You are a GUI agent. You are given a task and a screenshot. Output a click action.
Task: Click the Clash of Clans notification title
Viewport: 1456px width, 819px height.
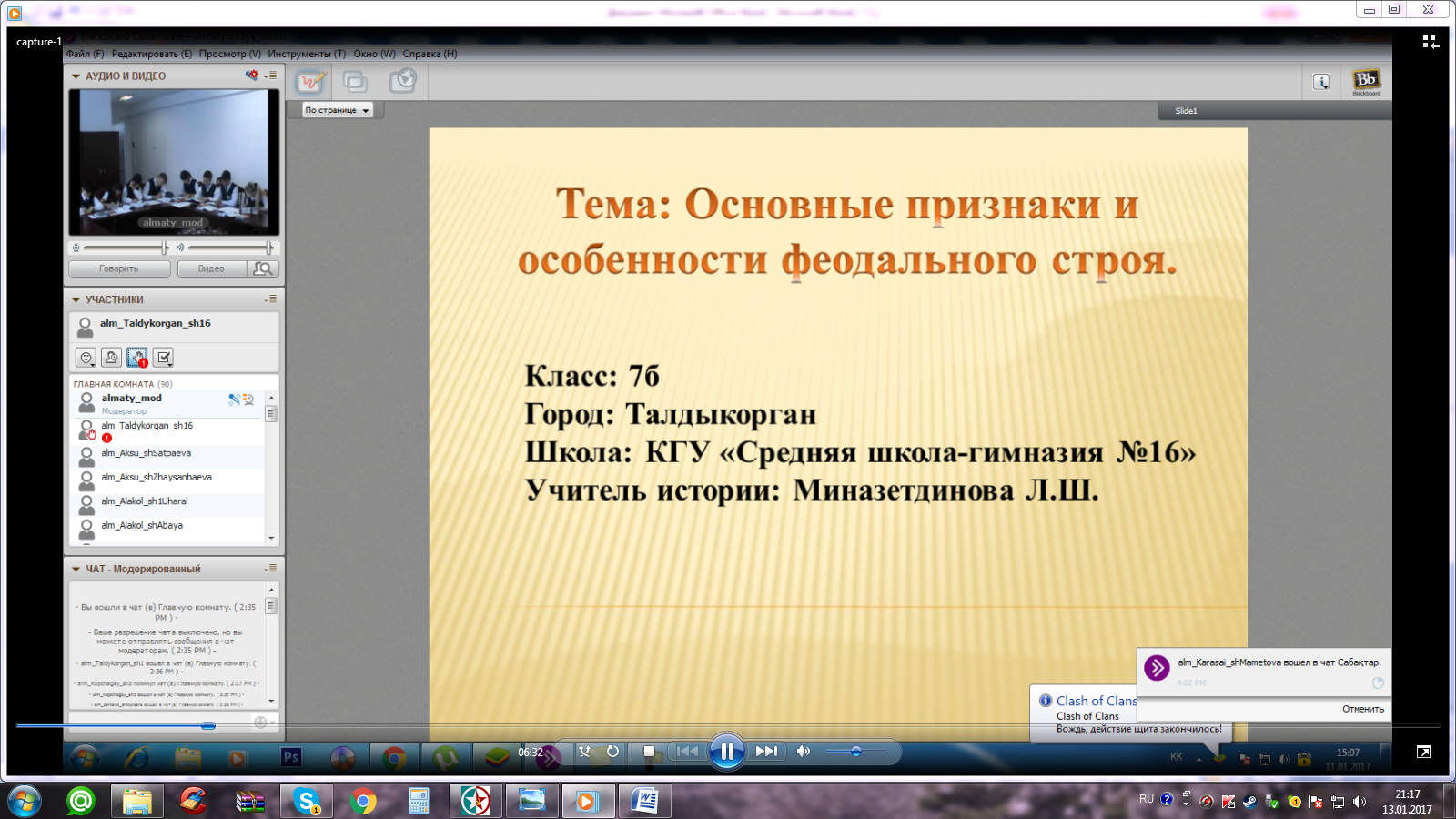(1096, 701)
